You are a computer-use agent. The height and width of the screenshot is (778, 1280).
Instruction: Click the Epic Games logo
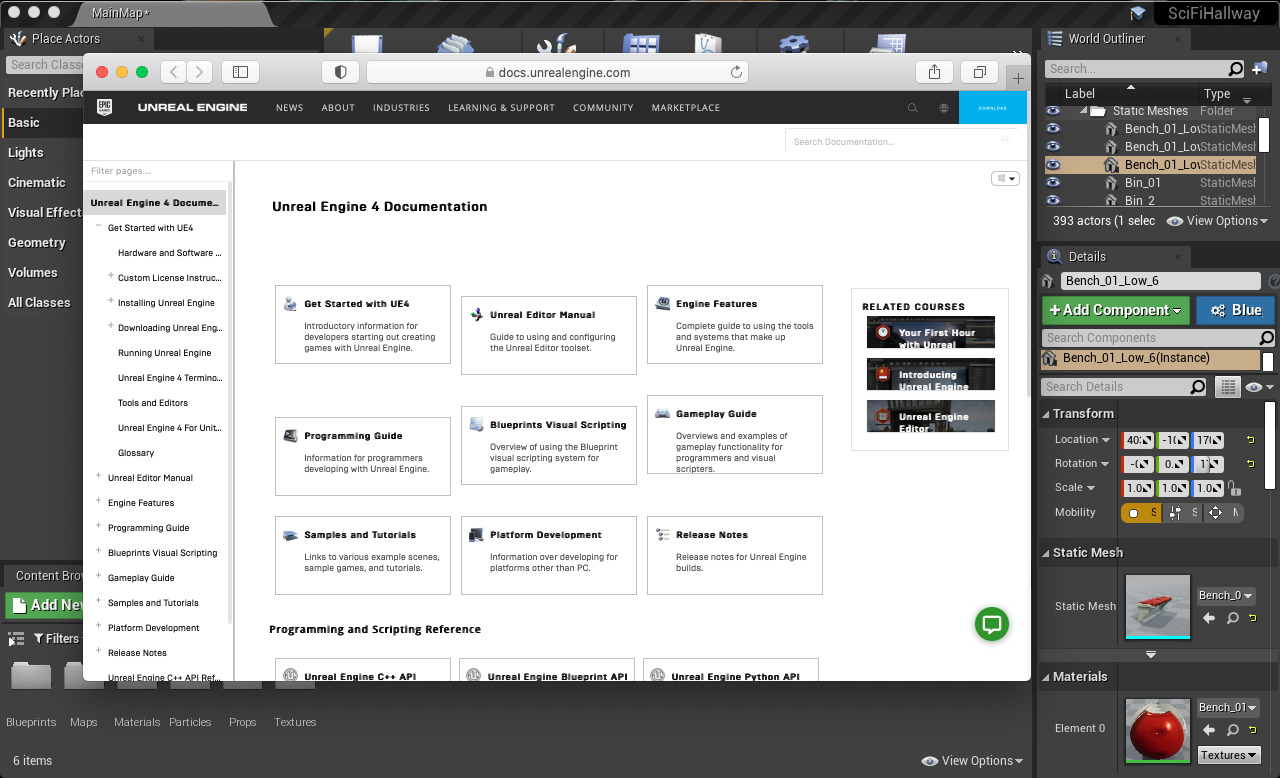(x=104, y=107)
